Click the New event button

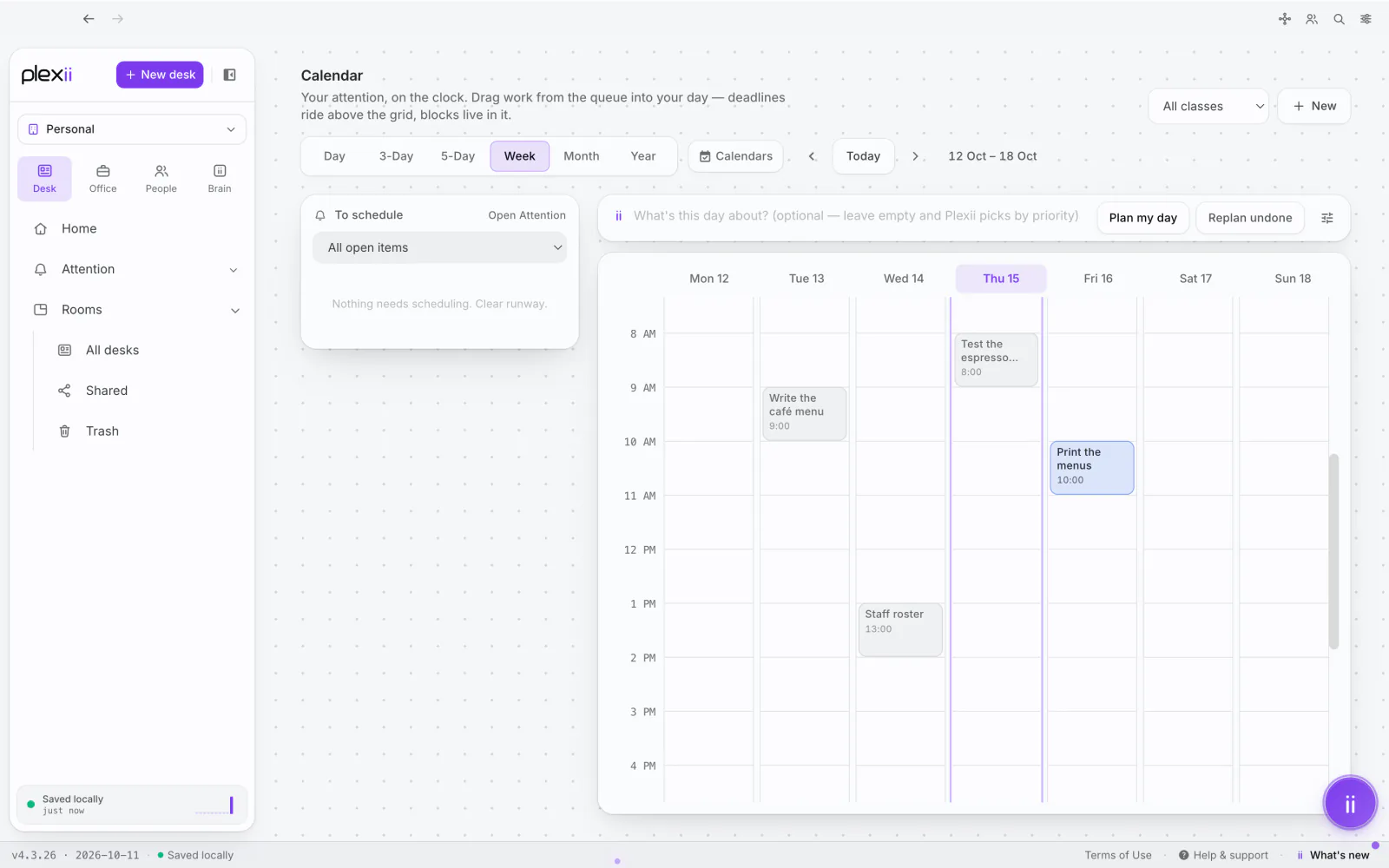click(1314, 106)
